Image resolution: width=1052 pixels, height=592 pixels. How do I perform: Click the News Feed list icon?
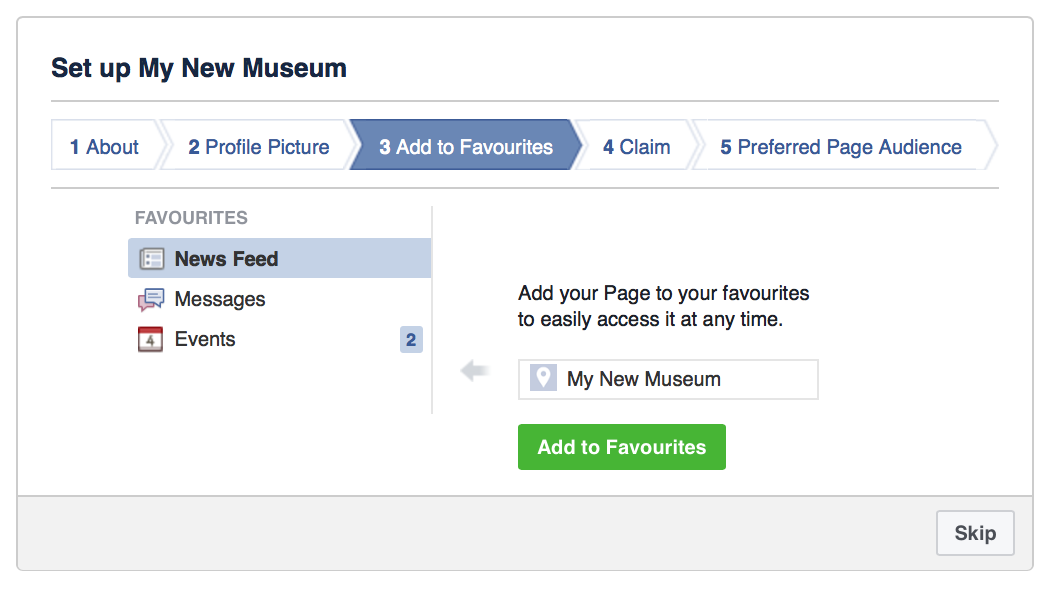(151, 259)
